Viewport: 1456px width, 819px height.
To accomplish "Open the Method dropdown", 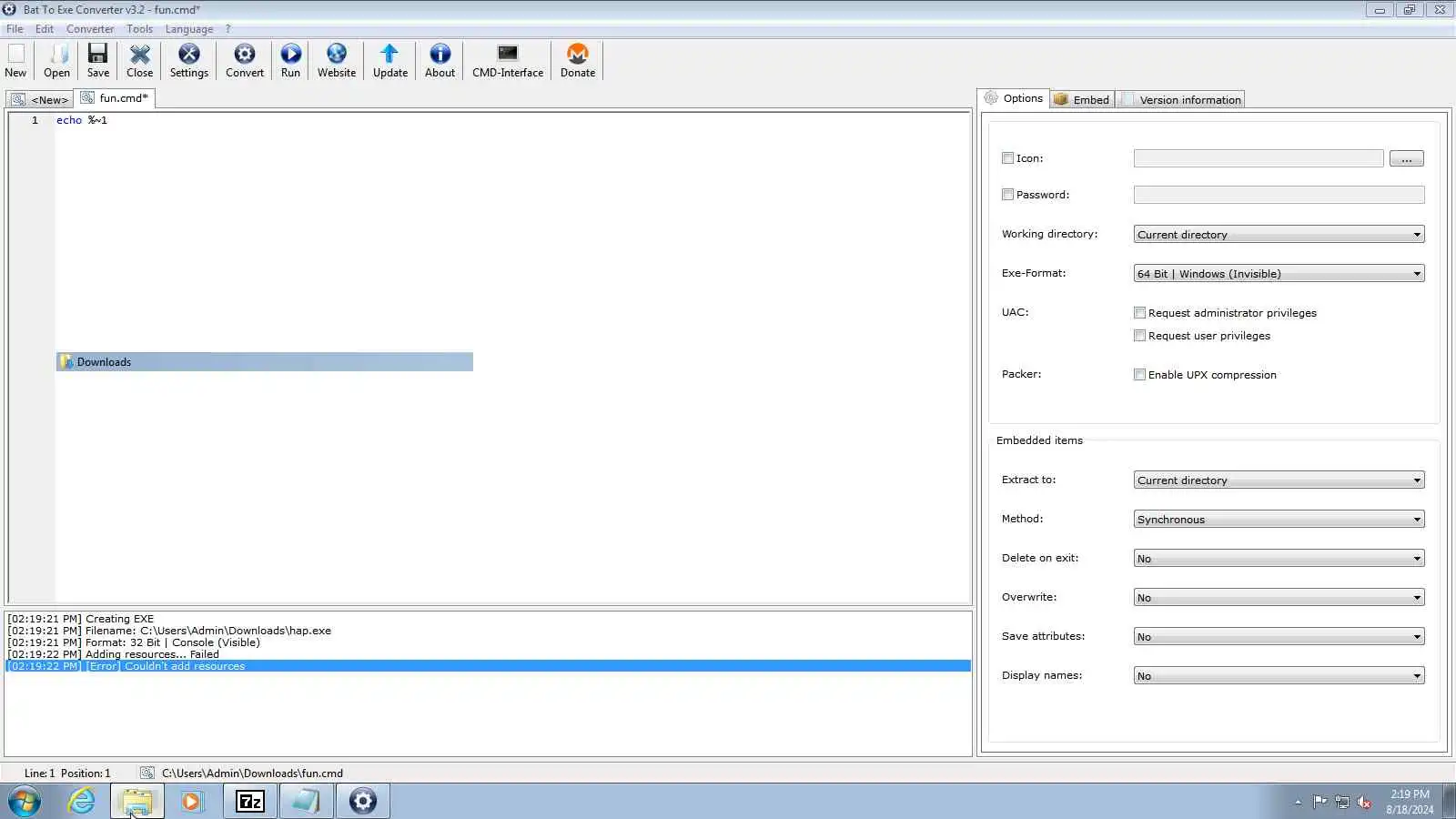I will (1279, 520).
